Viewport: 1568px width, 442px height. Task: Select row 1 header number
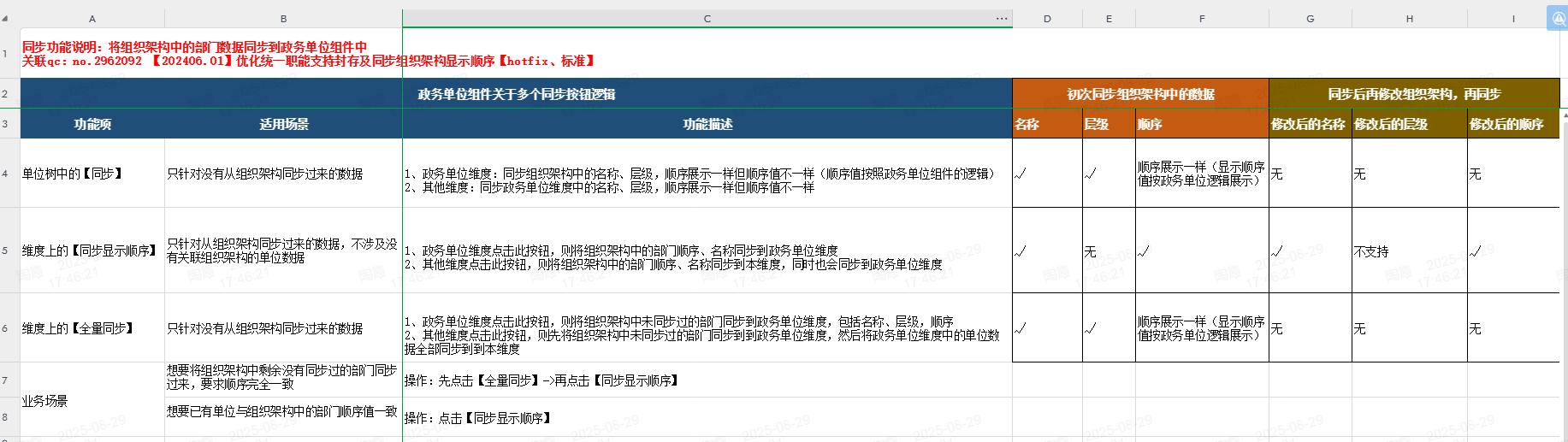click(x=5, y=54)
